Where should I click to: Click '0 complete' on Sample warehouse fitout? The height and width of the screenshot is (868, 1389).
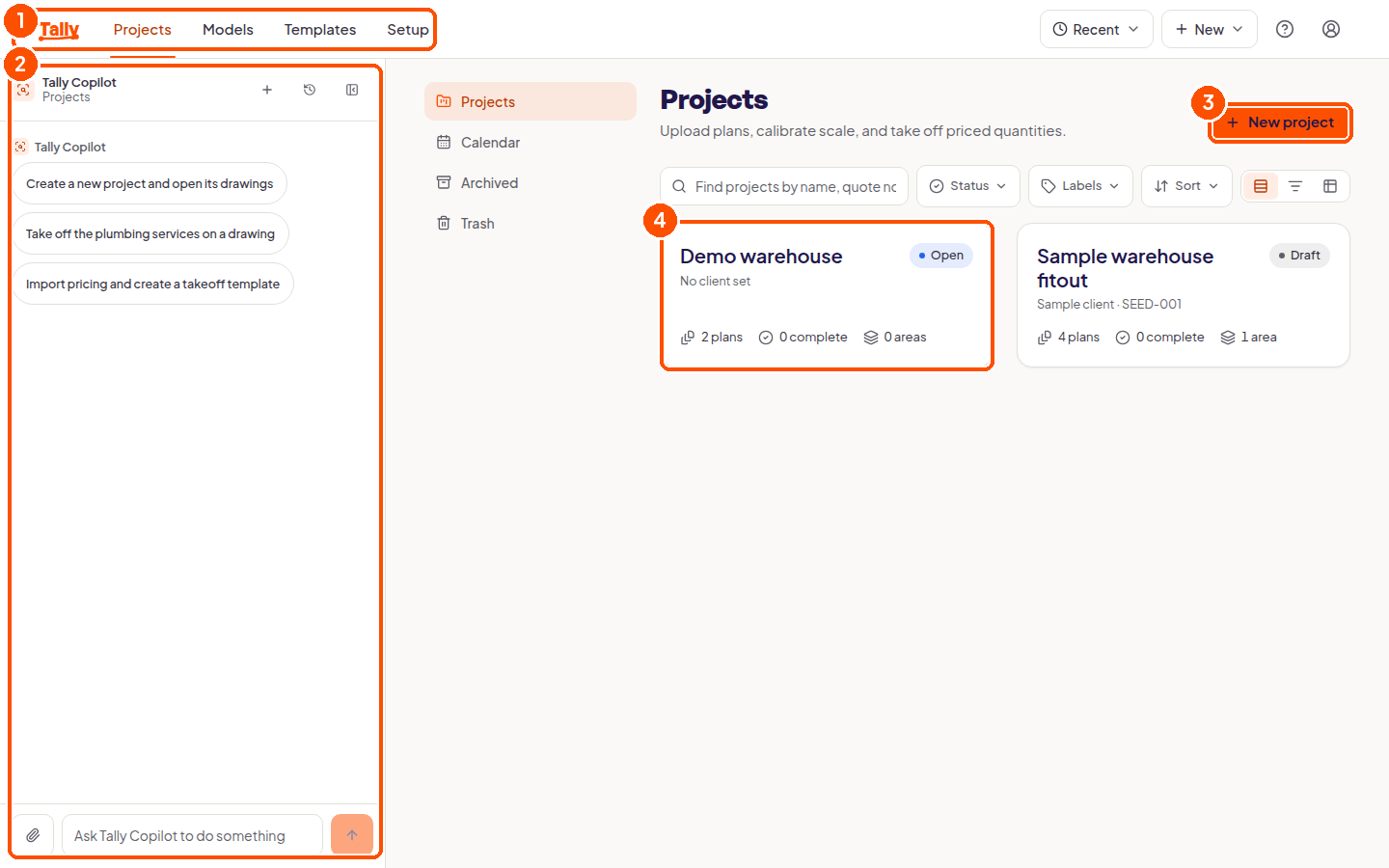(x=1159, y=338)
